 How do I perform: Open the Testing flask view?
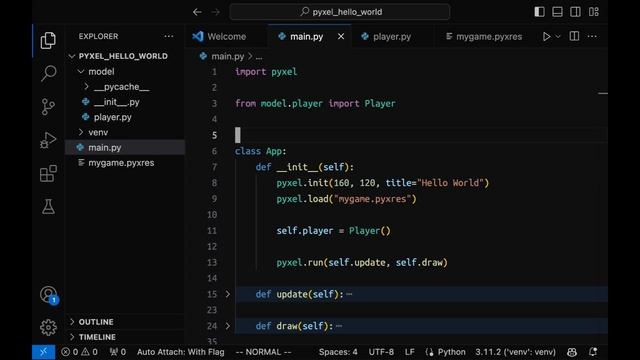pos(48,207)
